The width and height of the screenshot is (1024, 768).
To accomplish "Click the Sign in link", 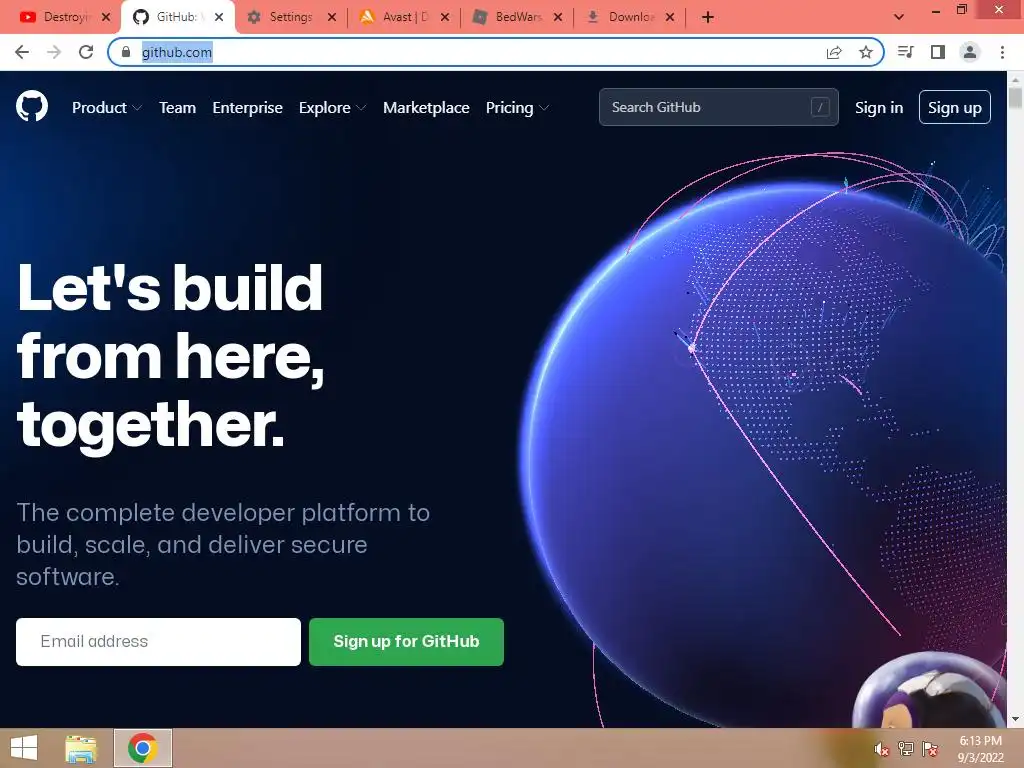I will tap(879, 108).
